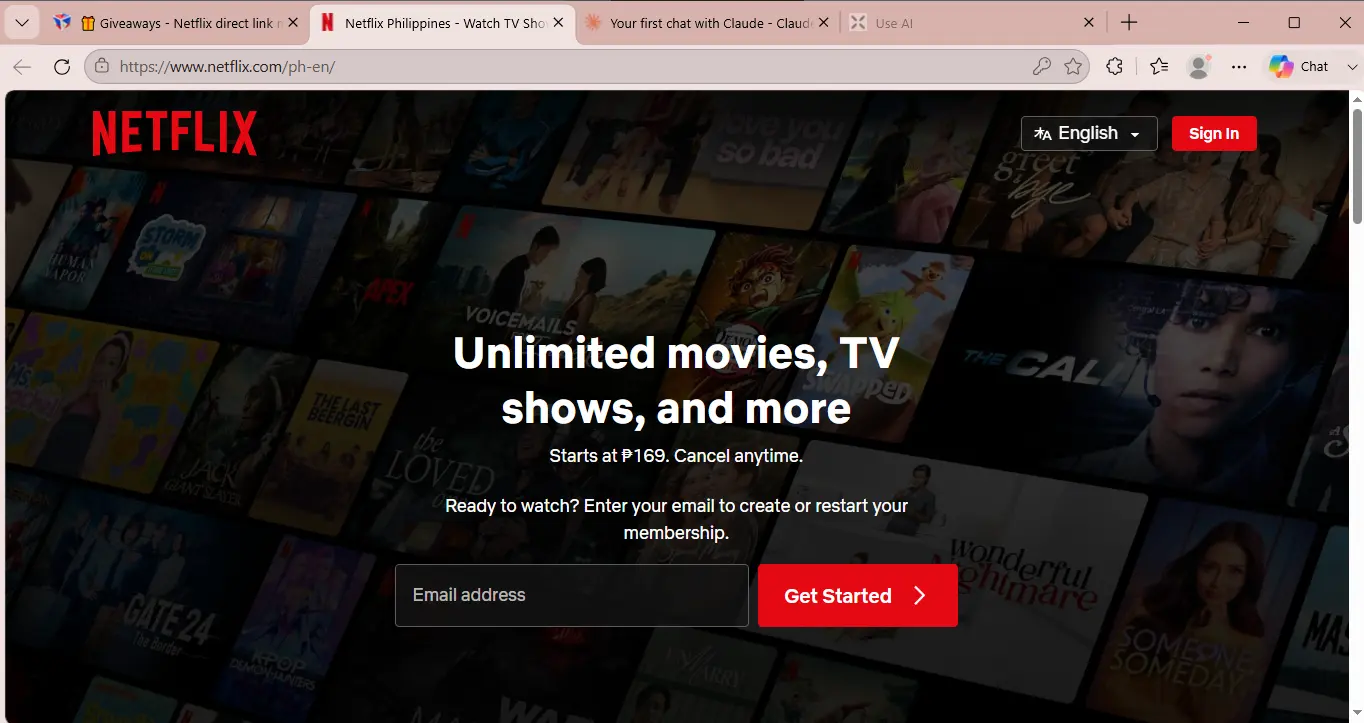Screen dimensions: 1364x723
Task: Click the page's vertical scrollbar thumb
Action: pos(1357,165)
